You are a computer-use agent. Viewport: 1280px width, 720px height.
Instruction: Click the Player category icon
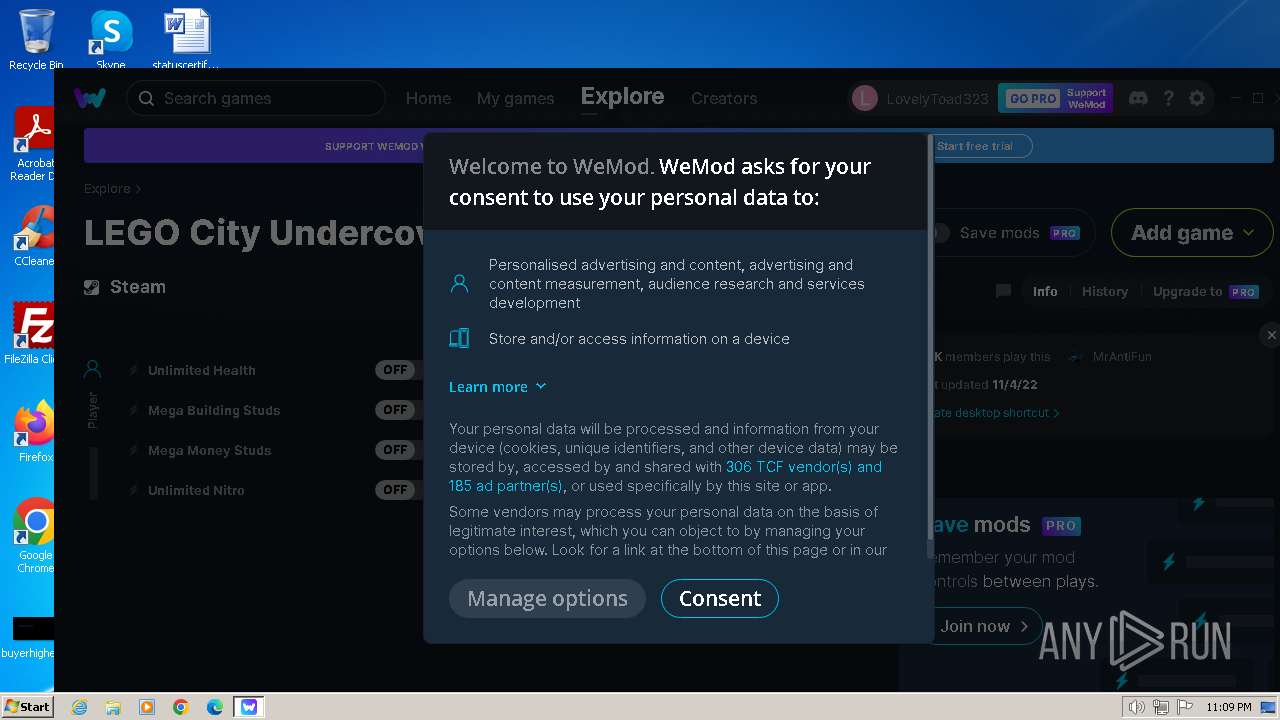point(92,369)
